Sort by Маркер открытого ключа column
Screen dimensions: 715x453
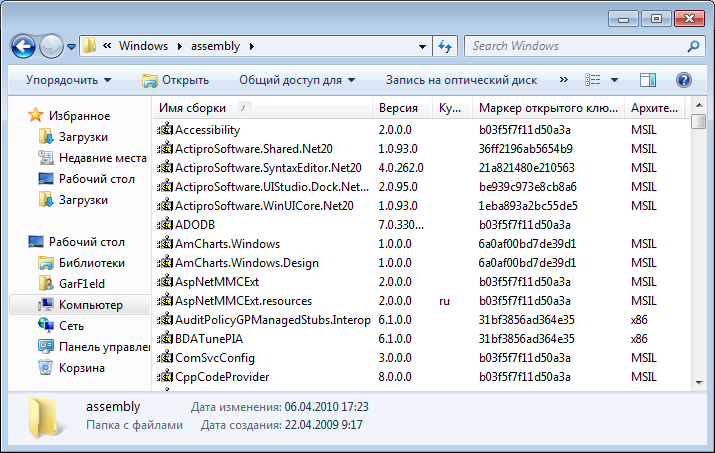click(549, 108)
